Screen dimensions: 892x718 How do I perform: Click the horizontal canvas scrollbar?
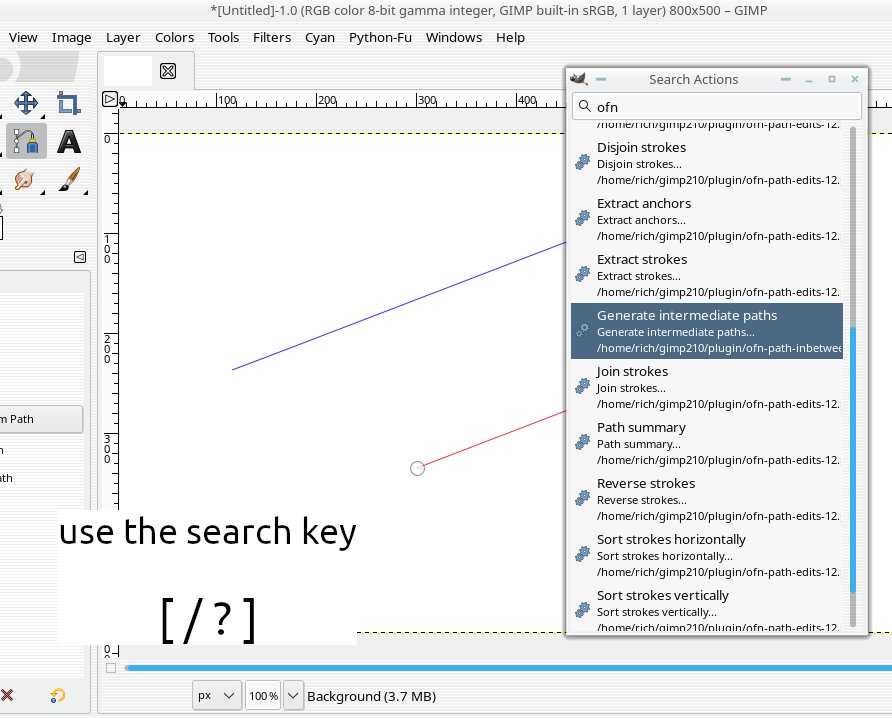point(508,668)
